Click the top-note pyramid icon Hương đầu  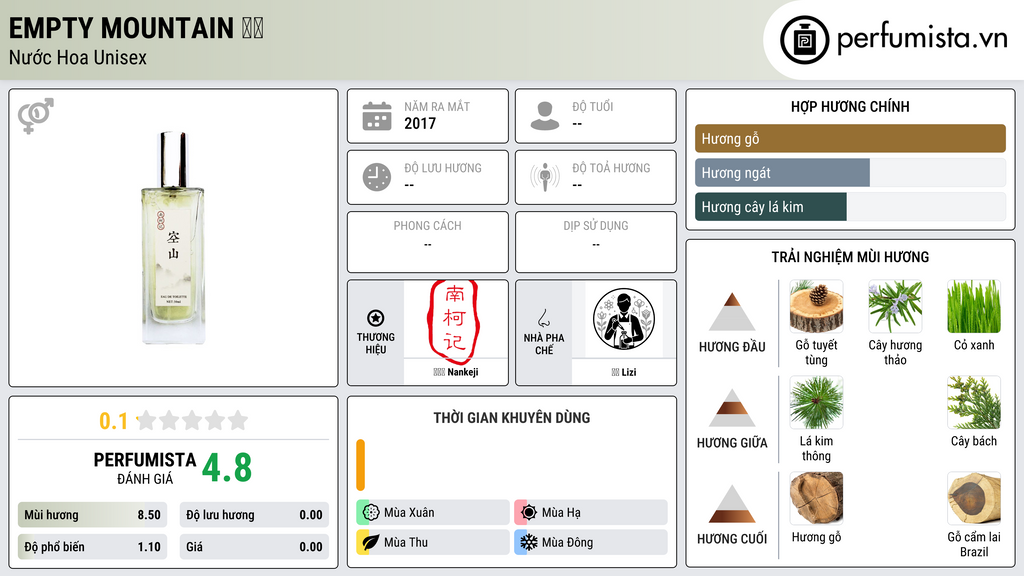point(732,312)
